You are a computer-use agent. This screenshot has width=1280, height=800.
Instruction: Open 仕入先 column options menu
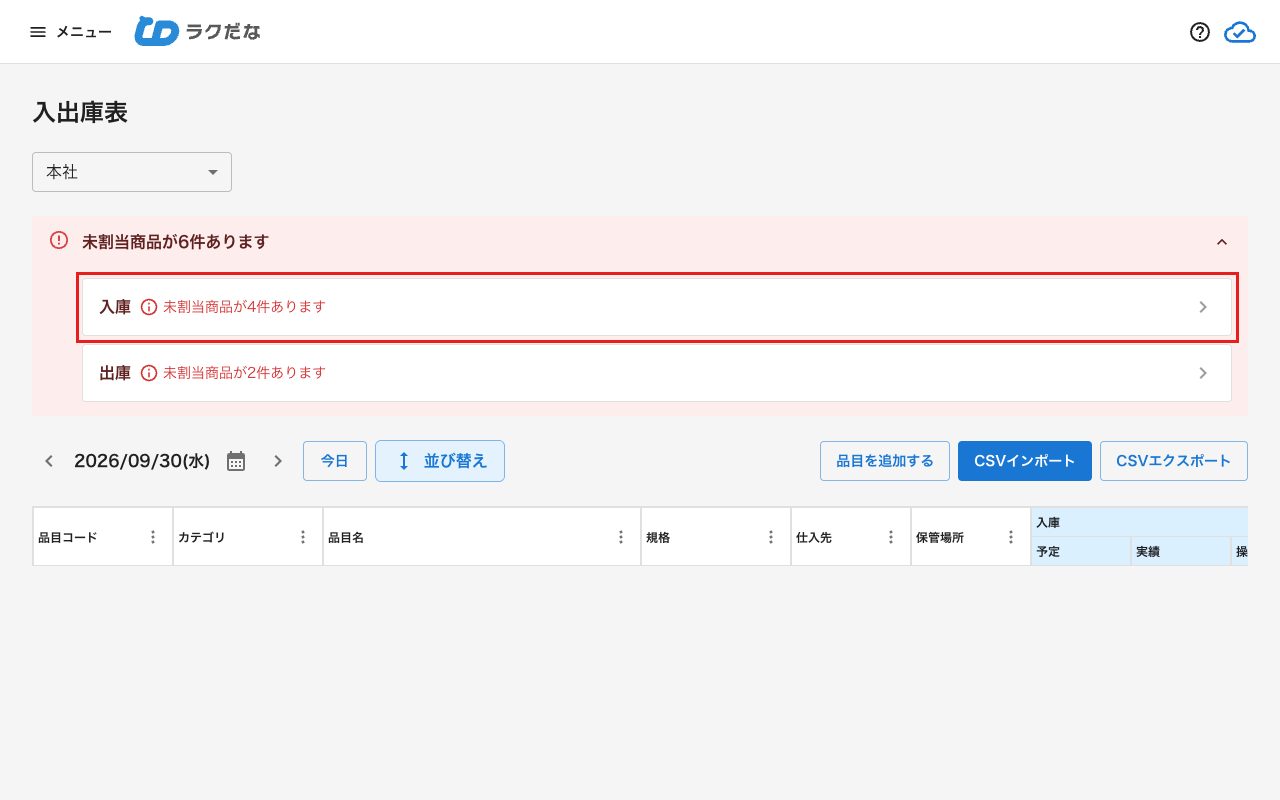[891, 537]
